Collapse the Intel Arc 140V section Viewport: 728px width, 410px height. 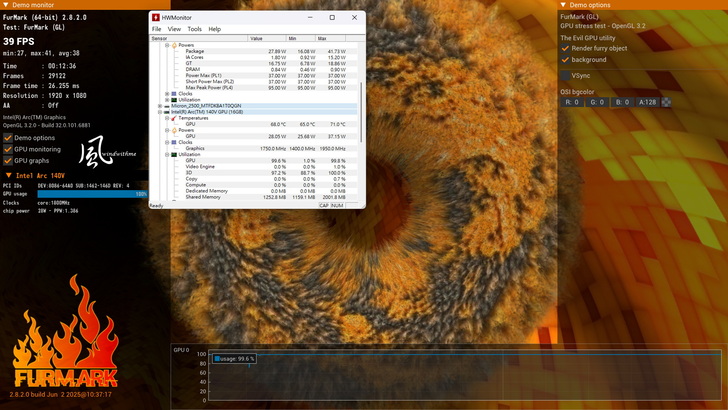pos(9,175)
